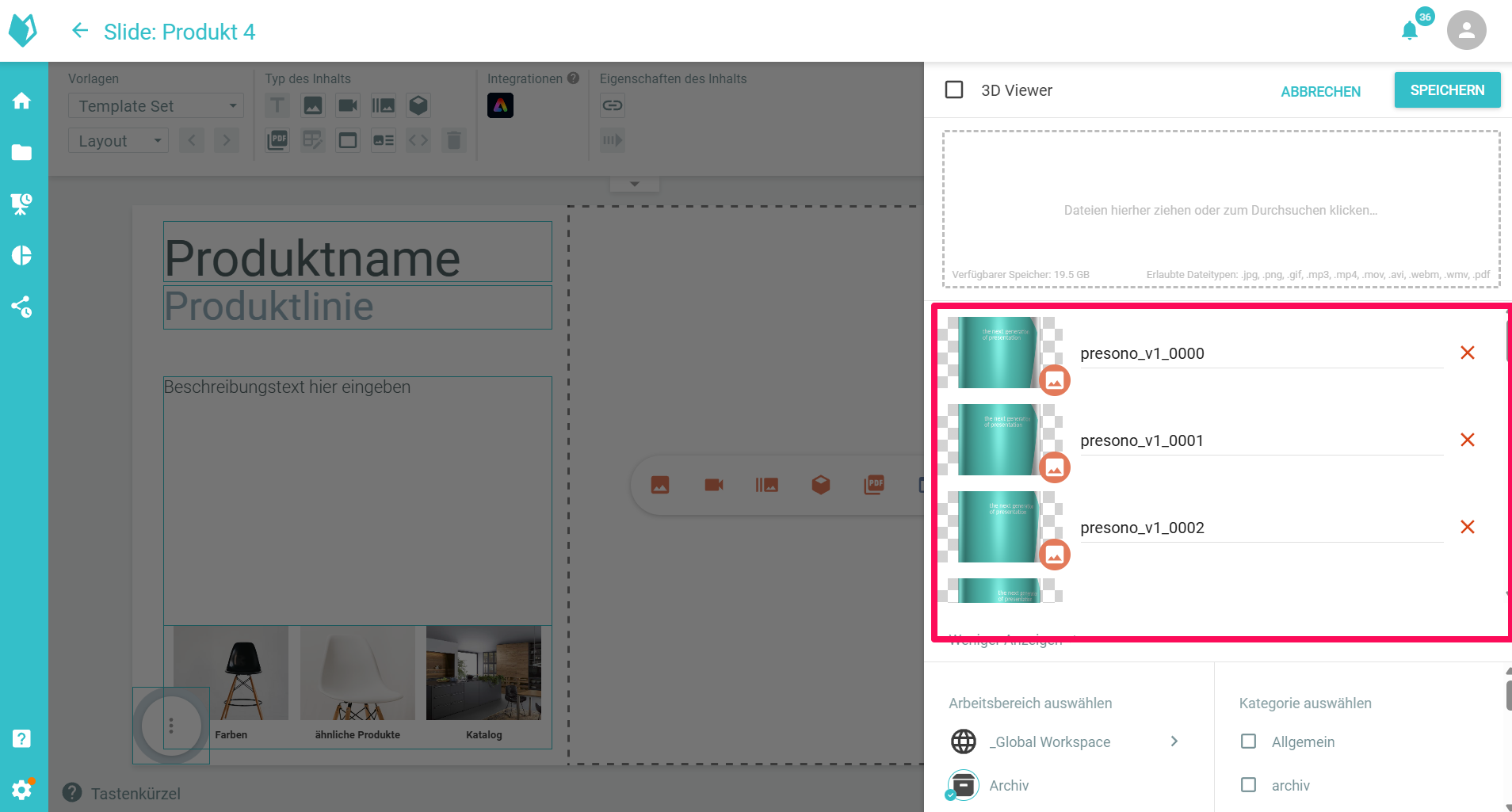The width and height of the screenshot is (1512, 812).
Task: Open the folder icon in the sidebar
Action: tap(22, 152)
